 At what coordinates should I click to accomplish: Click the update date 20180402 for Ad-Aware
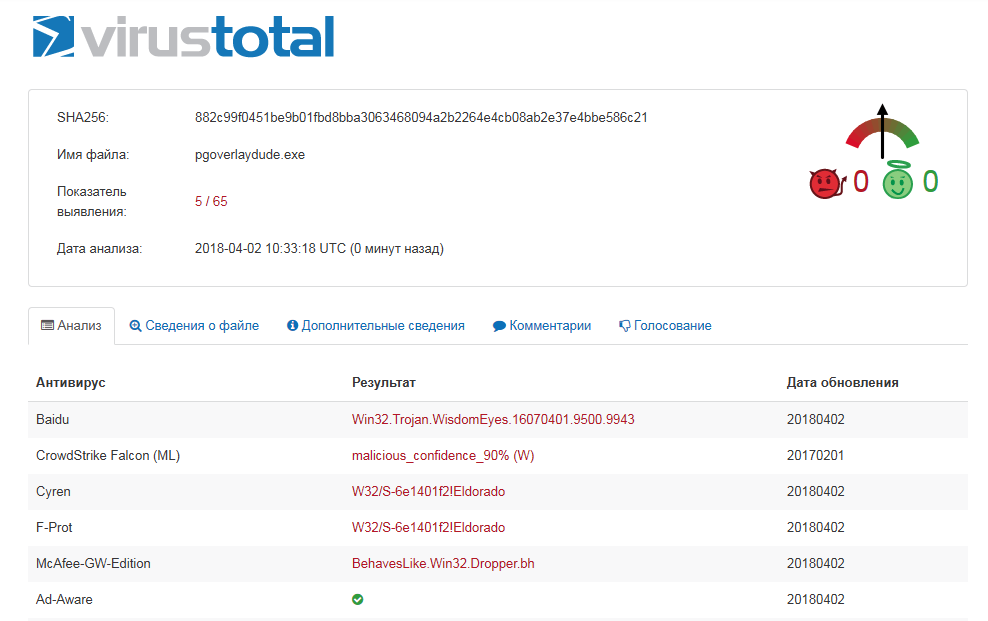point(815,599)
